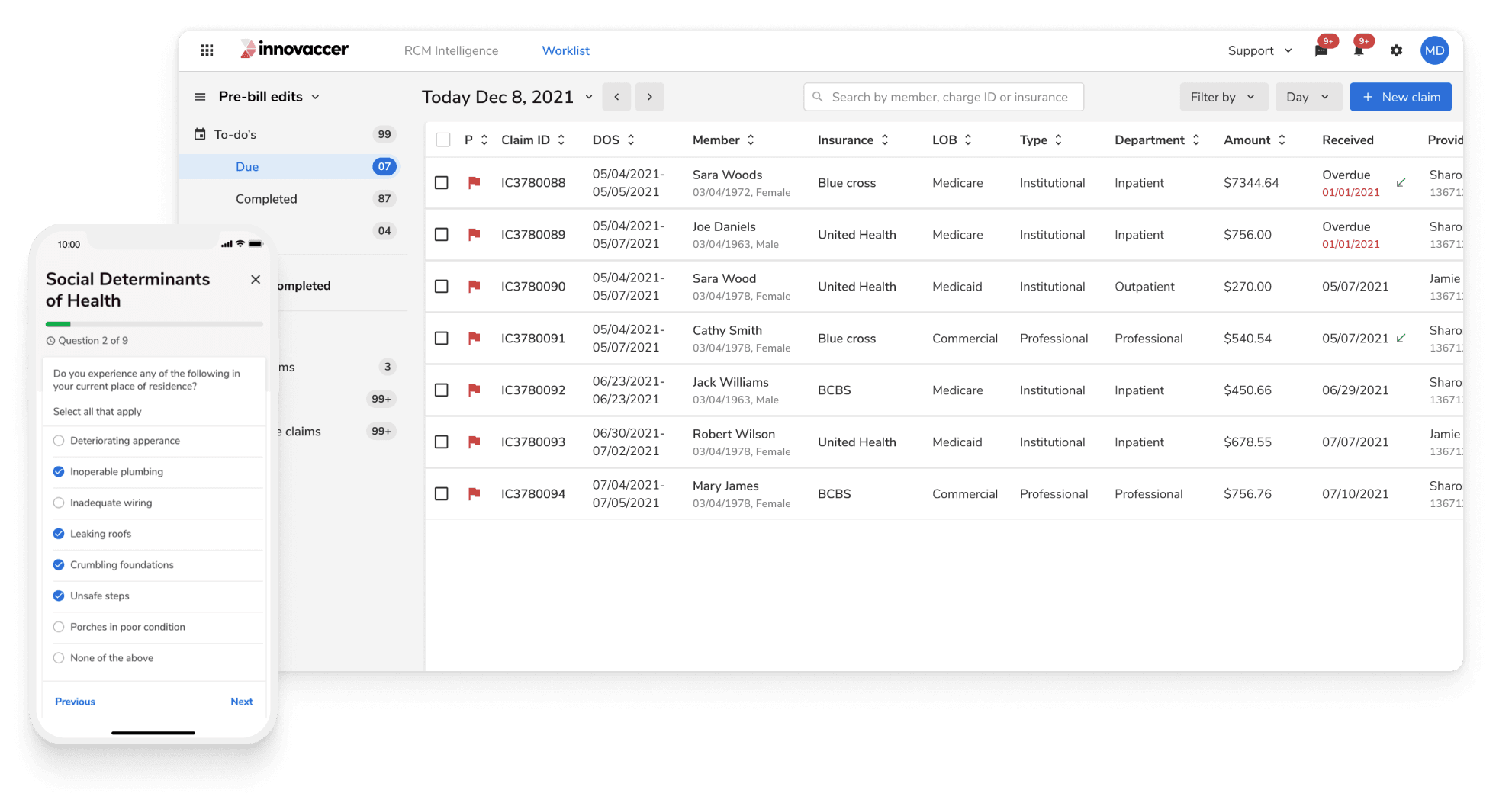Click priority flag for claim IC3780089

point(474,234)
